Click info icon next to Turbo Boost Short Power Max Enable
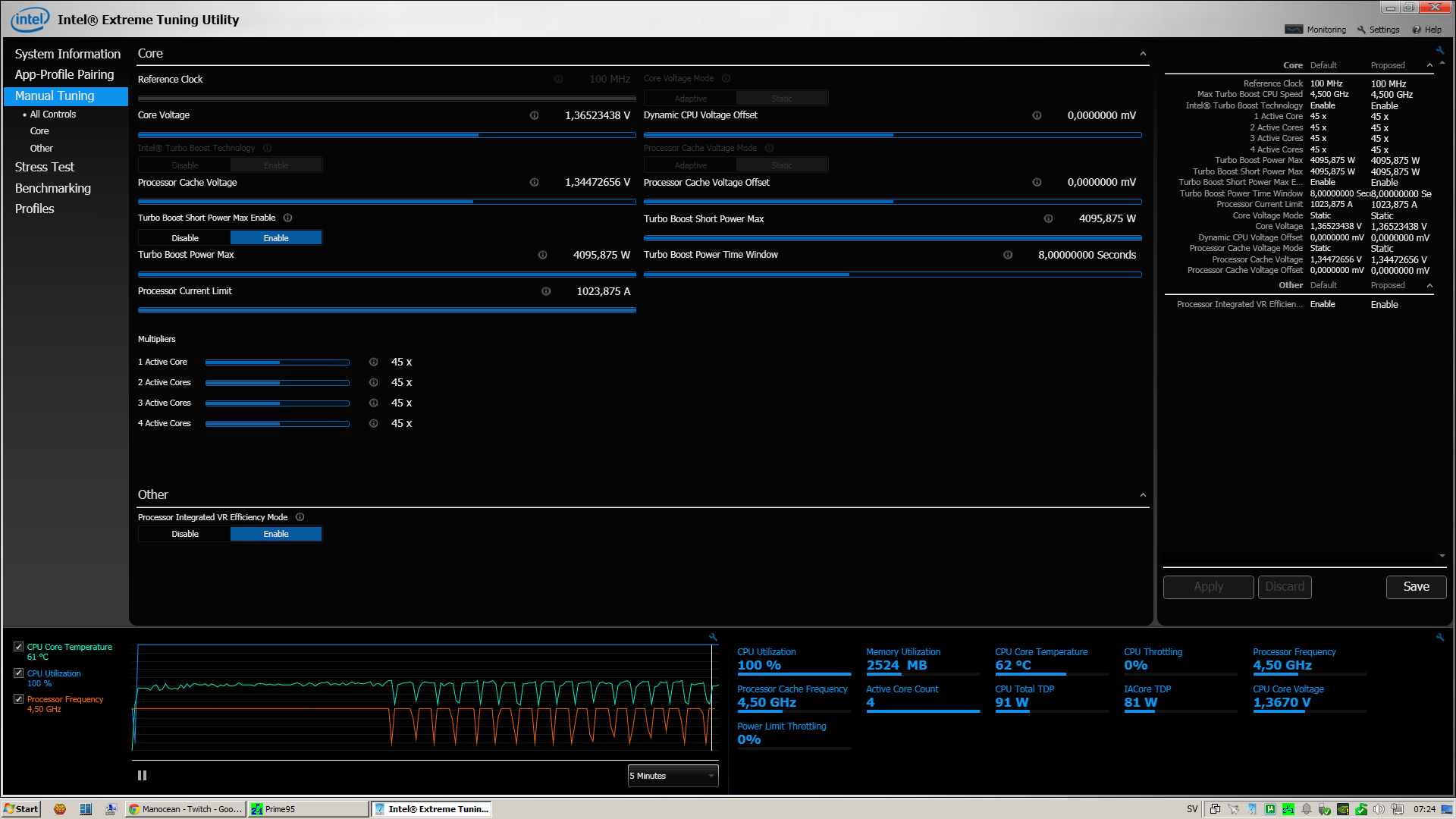Image resolution: width=1456 pixels, height=819 pixels. (x=287, y=218)
